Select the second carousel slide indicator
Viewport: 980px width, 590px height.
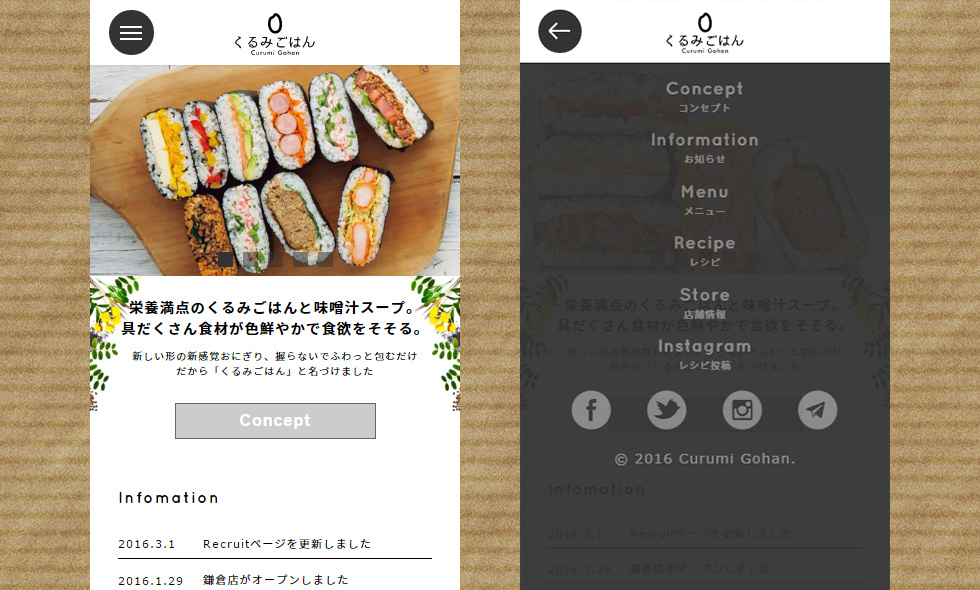tap(250, 259)
